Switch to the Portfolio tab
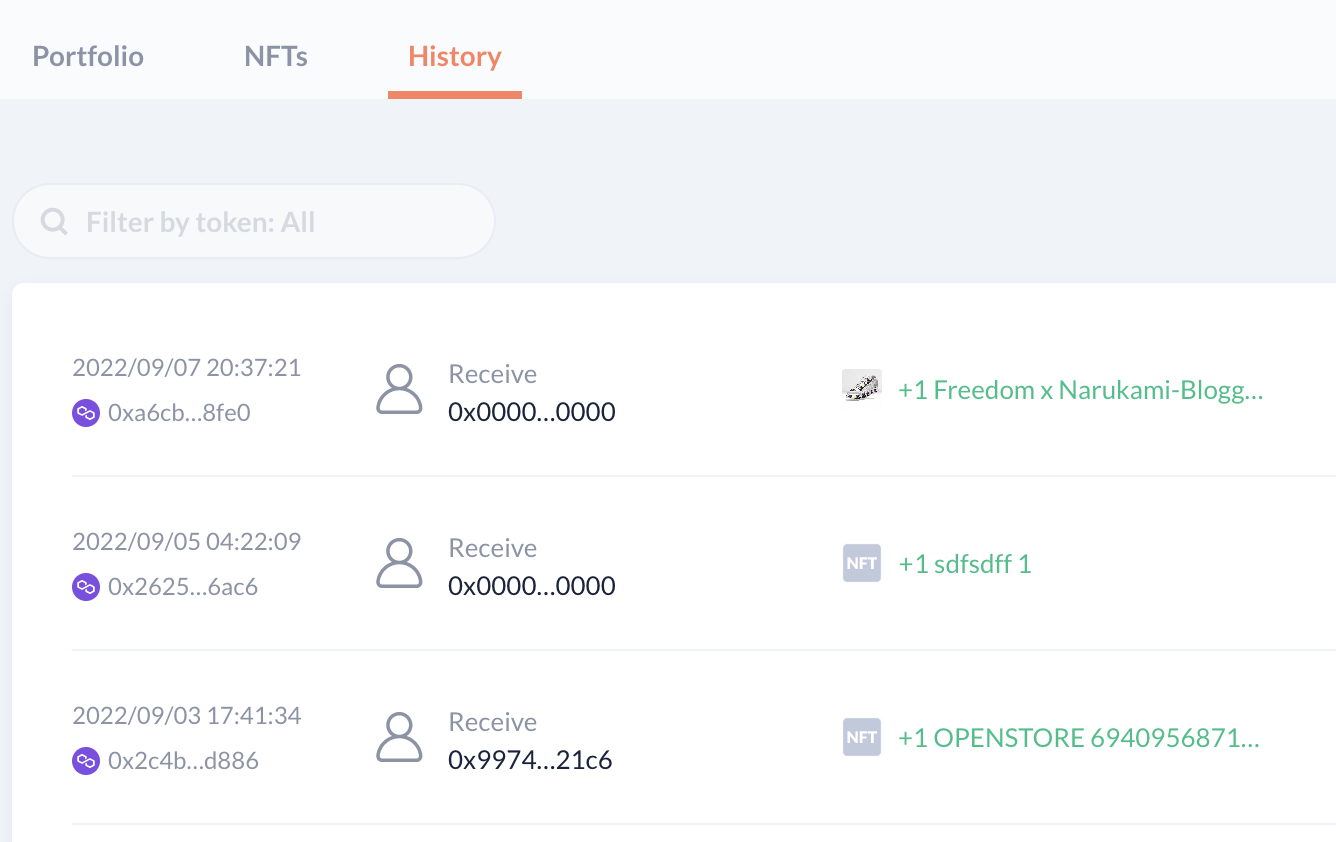The width and height of the screenshot is (1336, 842). tap(88, 56)
